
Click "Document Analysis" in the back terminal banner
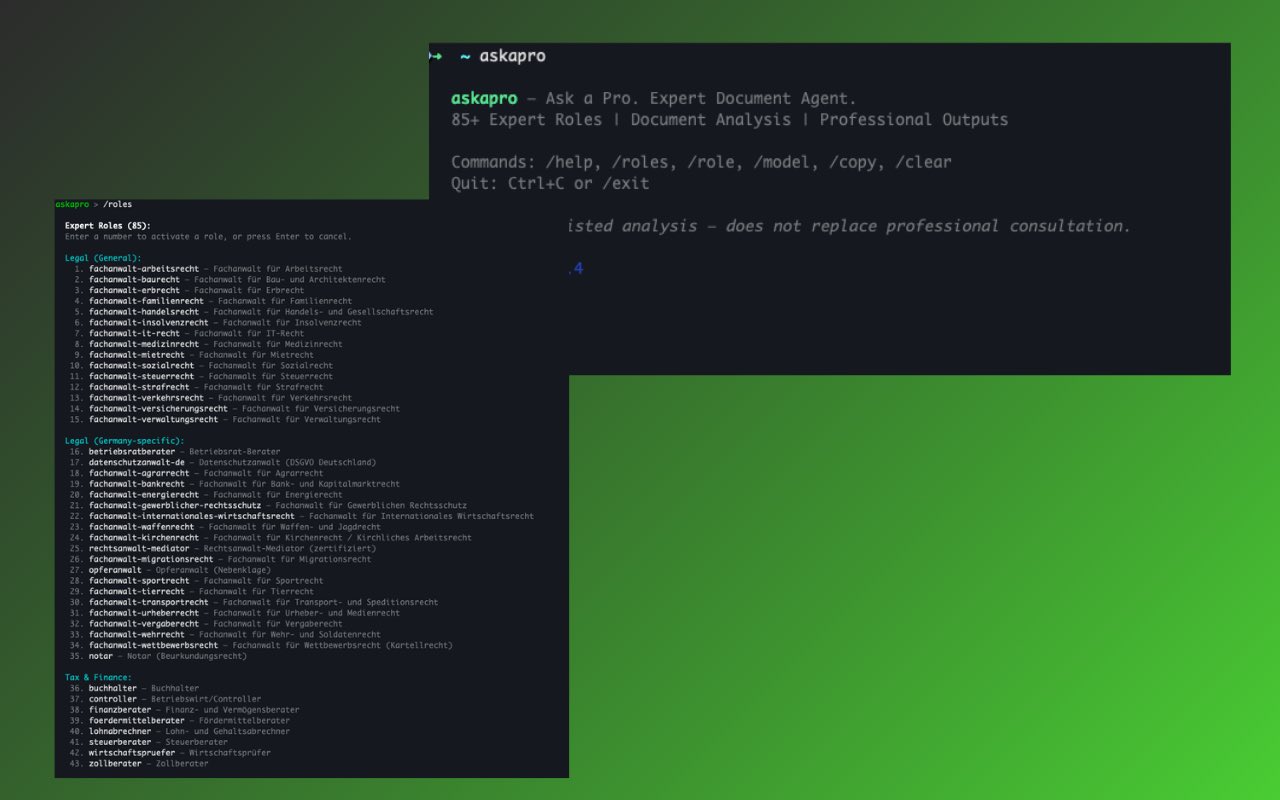pyautogui.click(x=711, y=120)
